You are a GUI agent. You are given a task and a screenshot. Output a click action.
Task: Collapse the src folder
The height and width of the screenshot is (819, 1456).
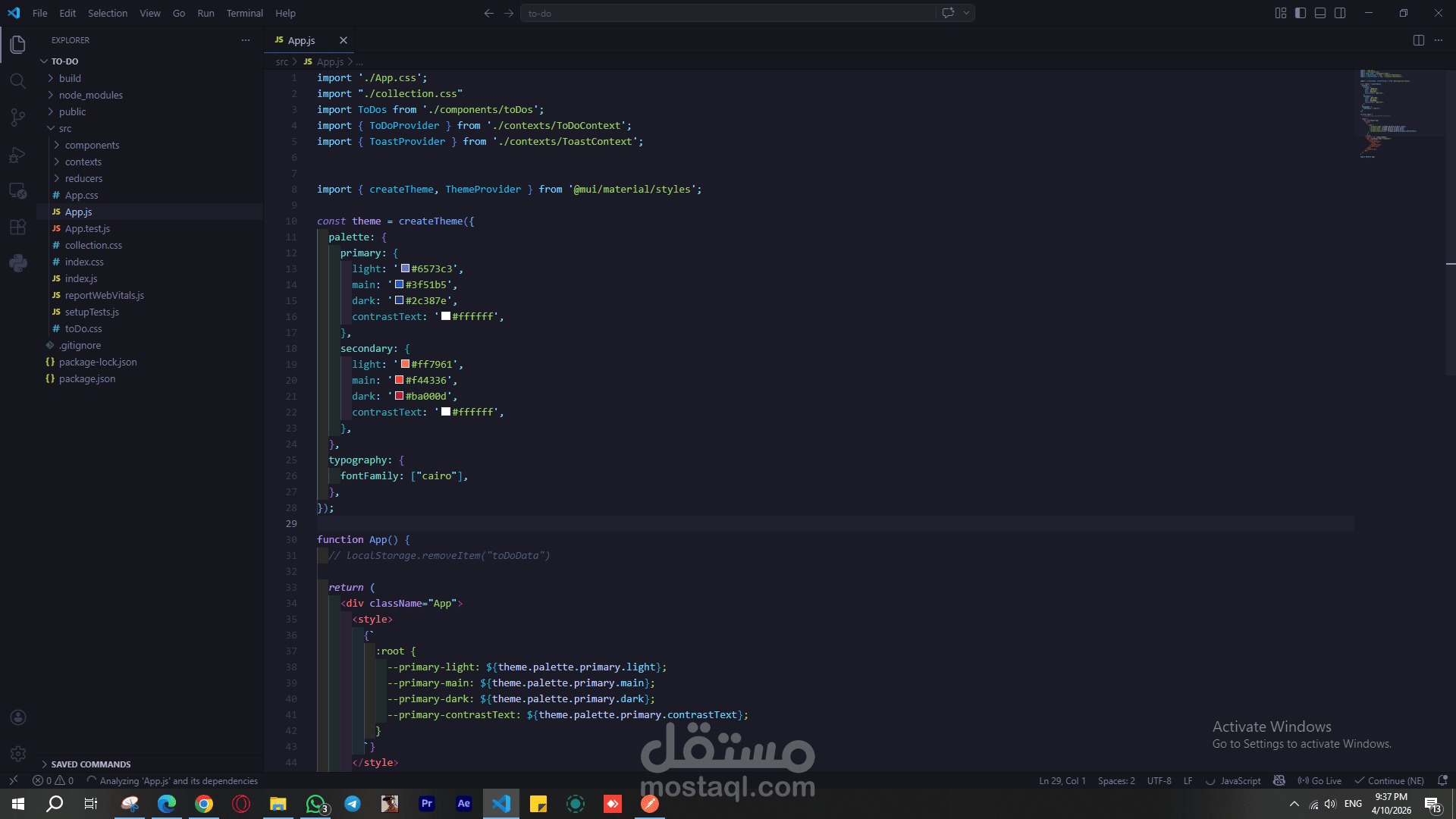pos(65,128)
